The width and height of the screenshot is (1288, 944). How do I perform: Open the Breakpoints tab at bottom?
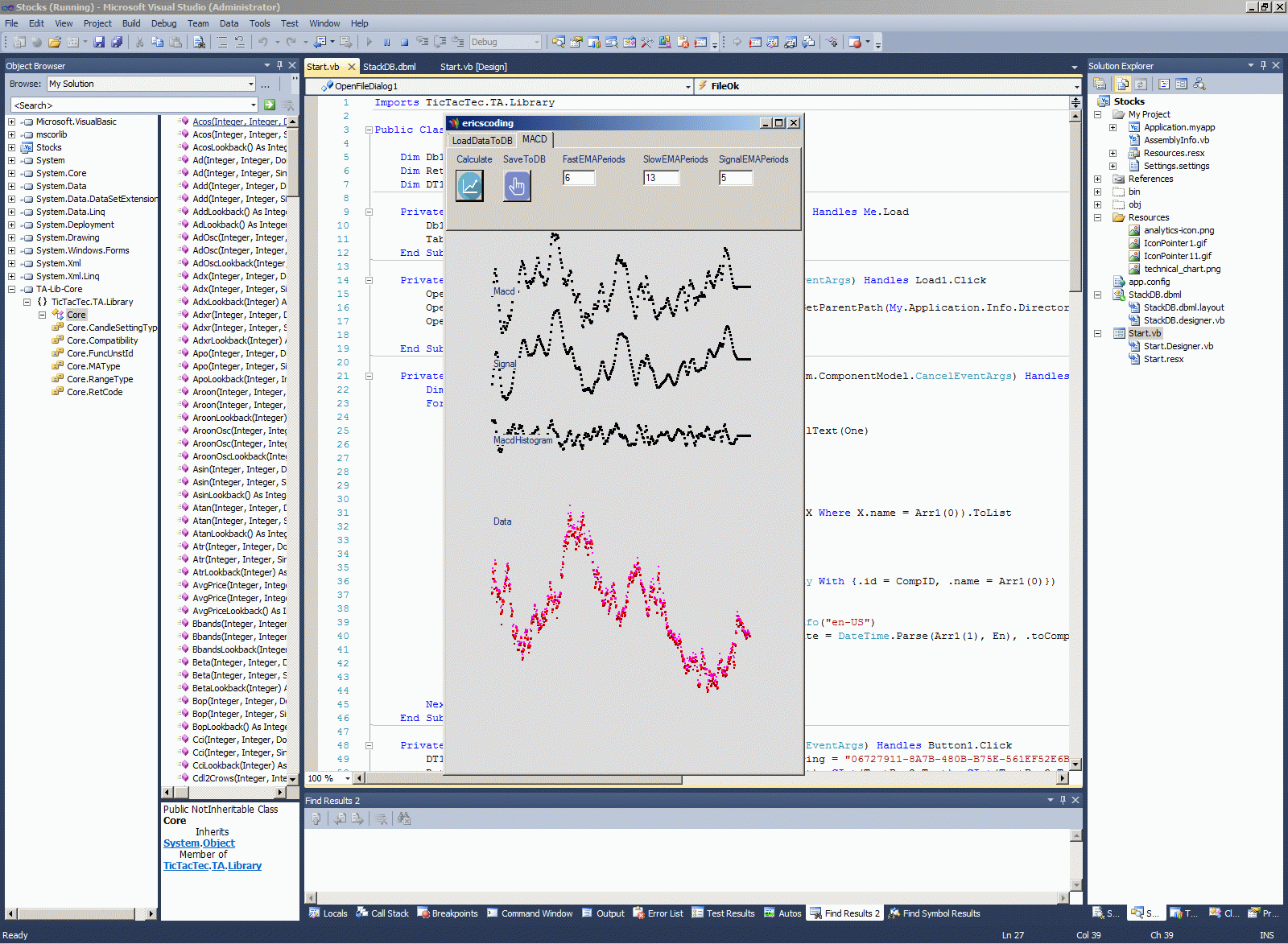(448, 913)
